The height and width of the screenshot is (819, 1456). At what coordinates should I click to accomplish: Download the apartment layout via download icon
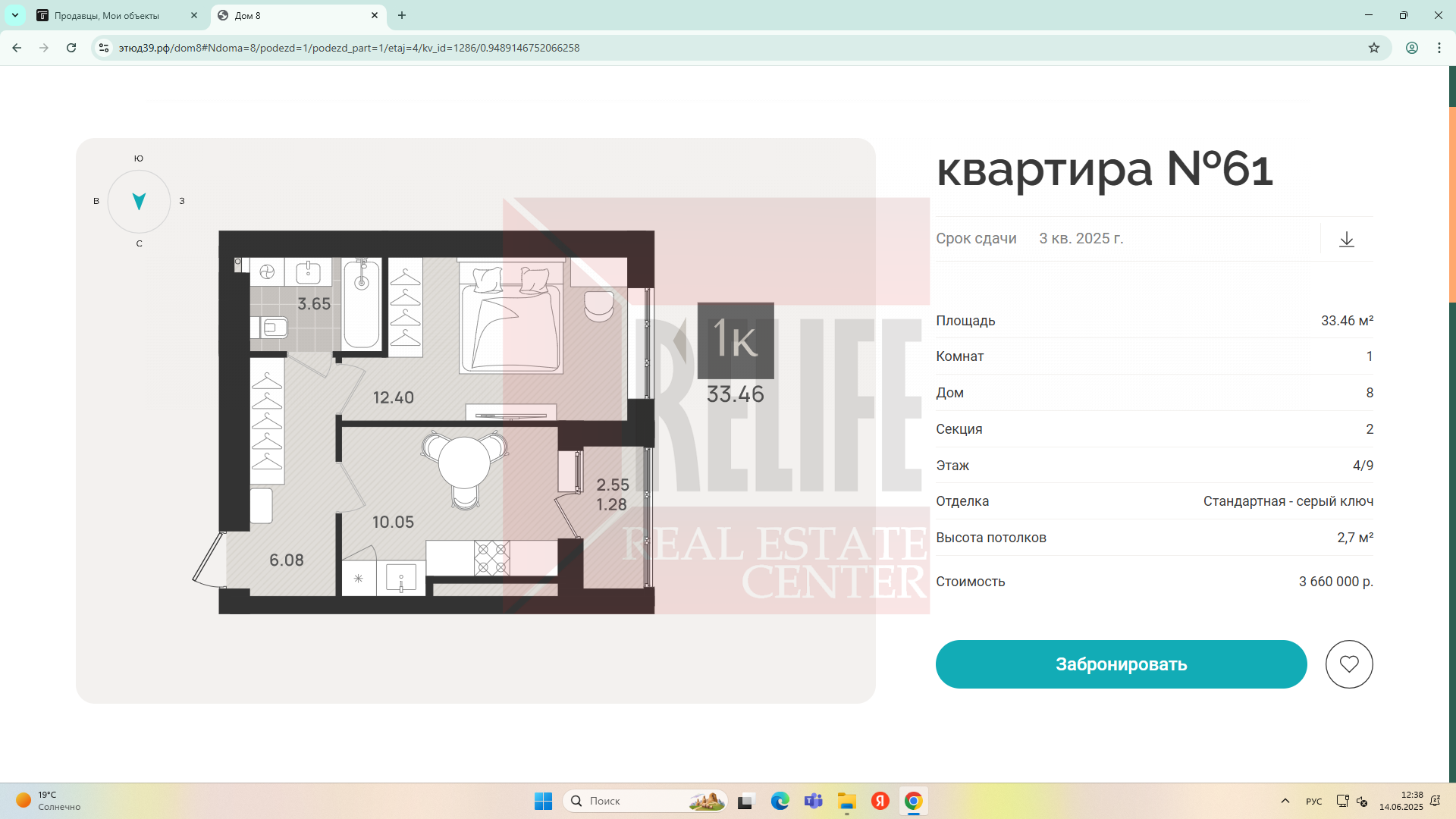pos(1346,240)
